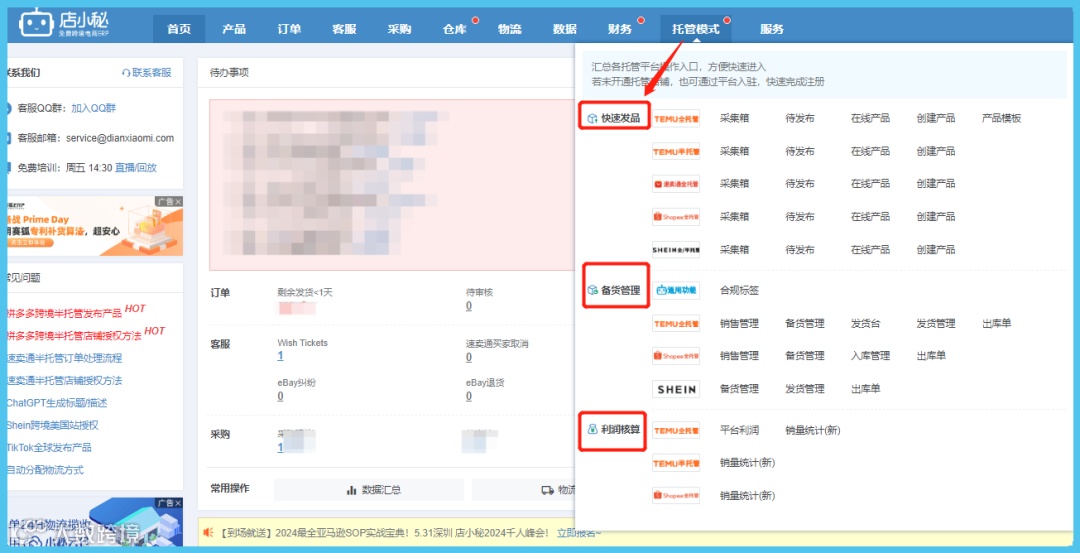Click the 联系客服 link
Viewport: 1080px width, 553px height.
coord(152,72)
